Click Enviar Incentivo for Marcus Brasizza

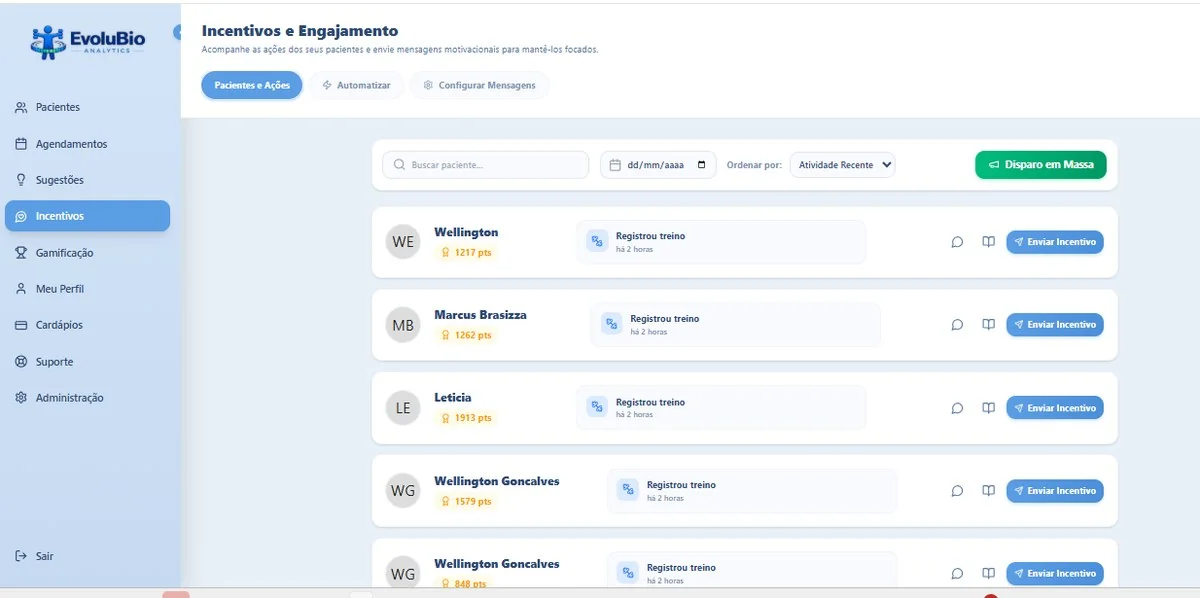click(1055, 325)
